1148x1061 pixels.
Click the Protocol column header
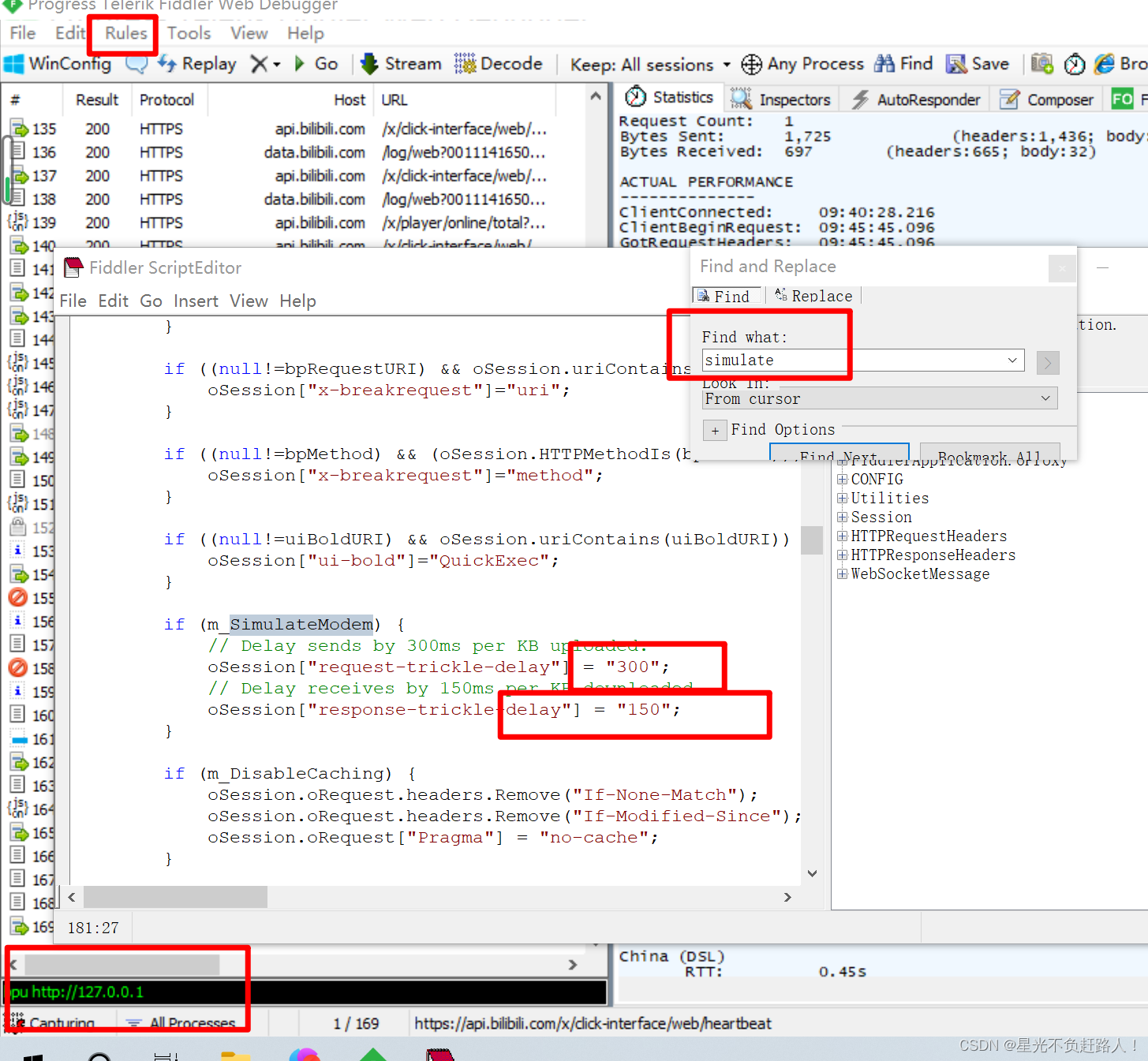pos(166,100)
